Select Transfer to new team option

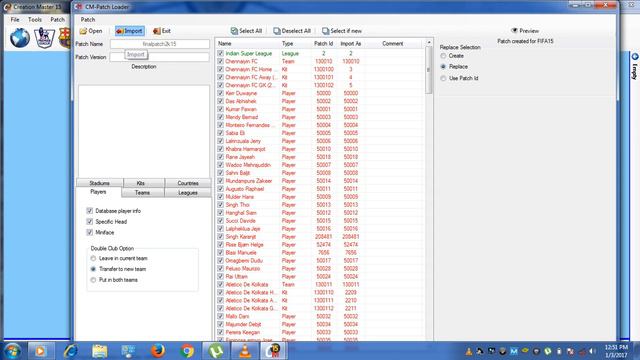[x=93, y=269]
